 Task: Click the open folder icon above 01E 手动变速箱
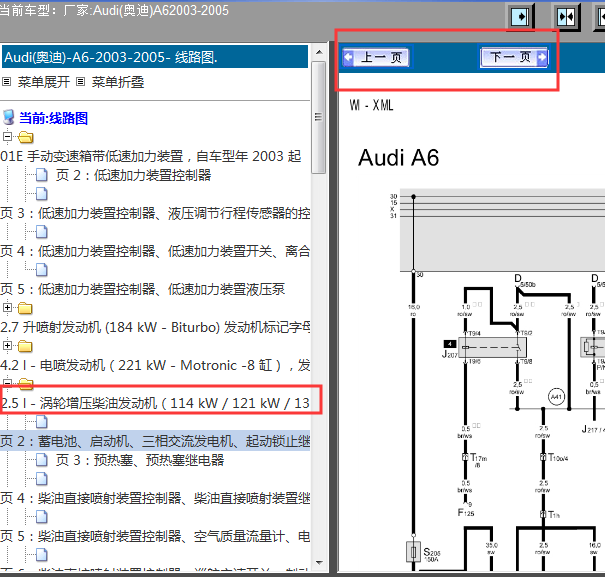[x=25, y=137]
